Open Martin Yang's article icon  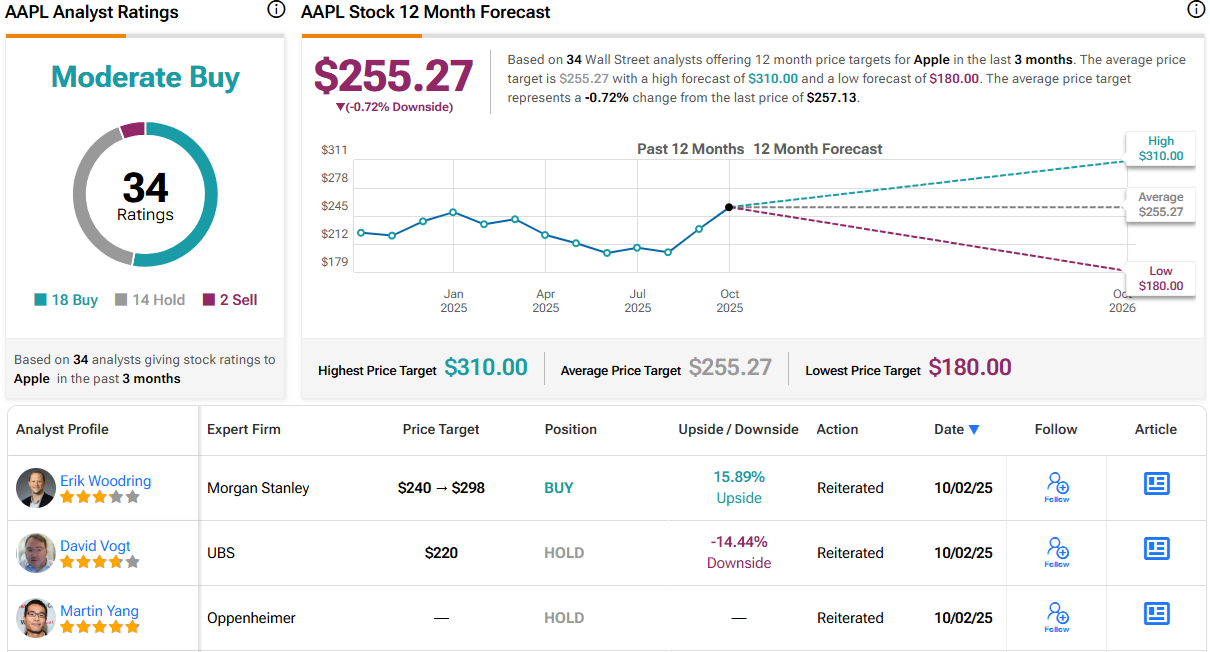(x=1156, y=613)
